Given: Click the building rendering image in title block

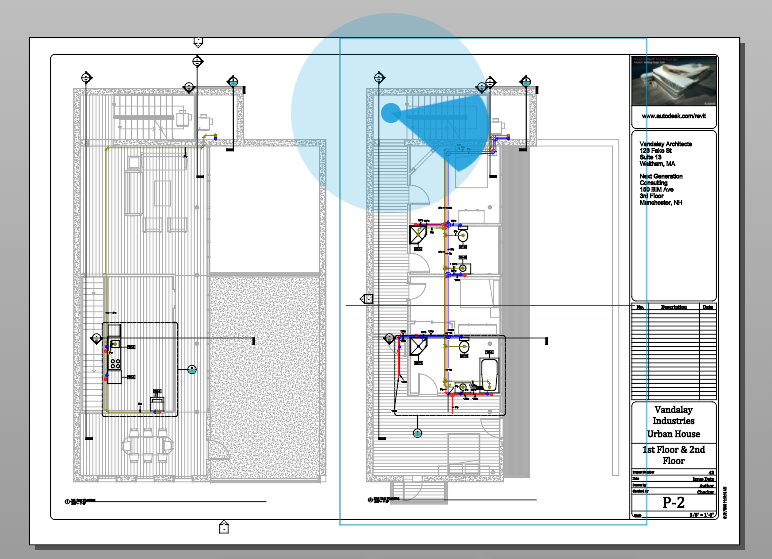Looking at the screenshot, I should coord(674,81).
